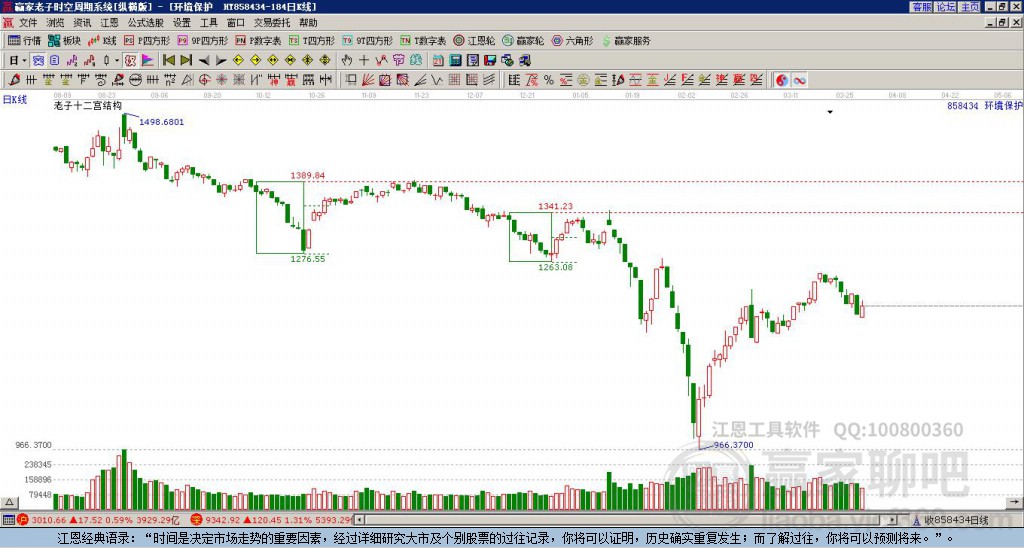Open the 板块 sector view
The image size is (1024, 548).
tap(64, 40)
